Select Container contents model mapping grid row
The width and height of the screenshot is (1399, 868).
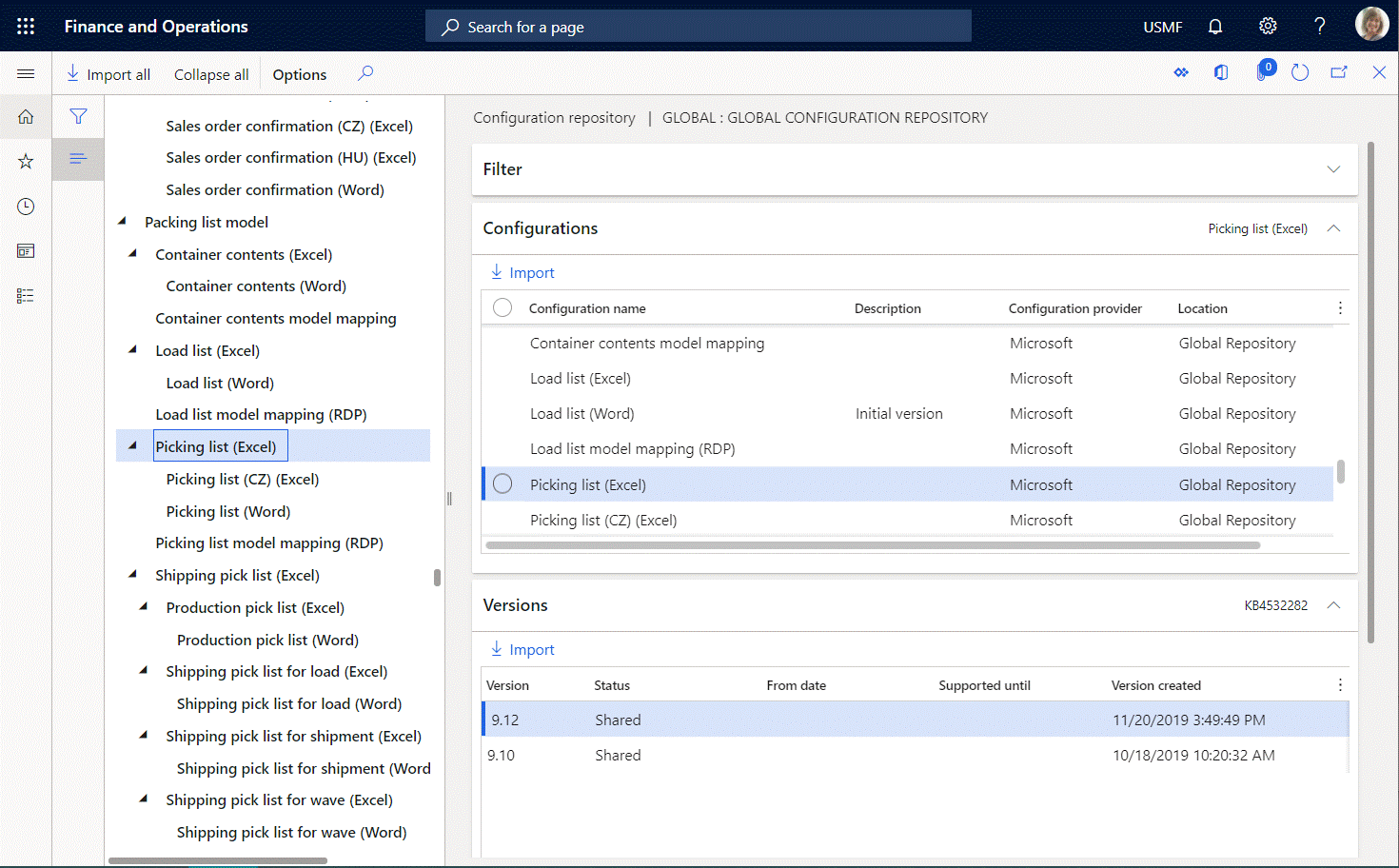pyautogui.click(x=907, y=343)
